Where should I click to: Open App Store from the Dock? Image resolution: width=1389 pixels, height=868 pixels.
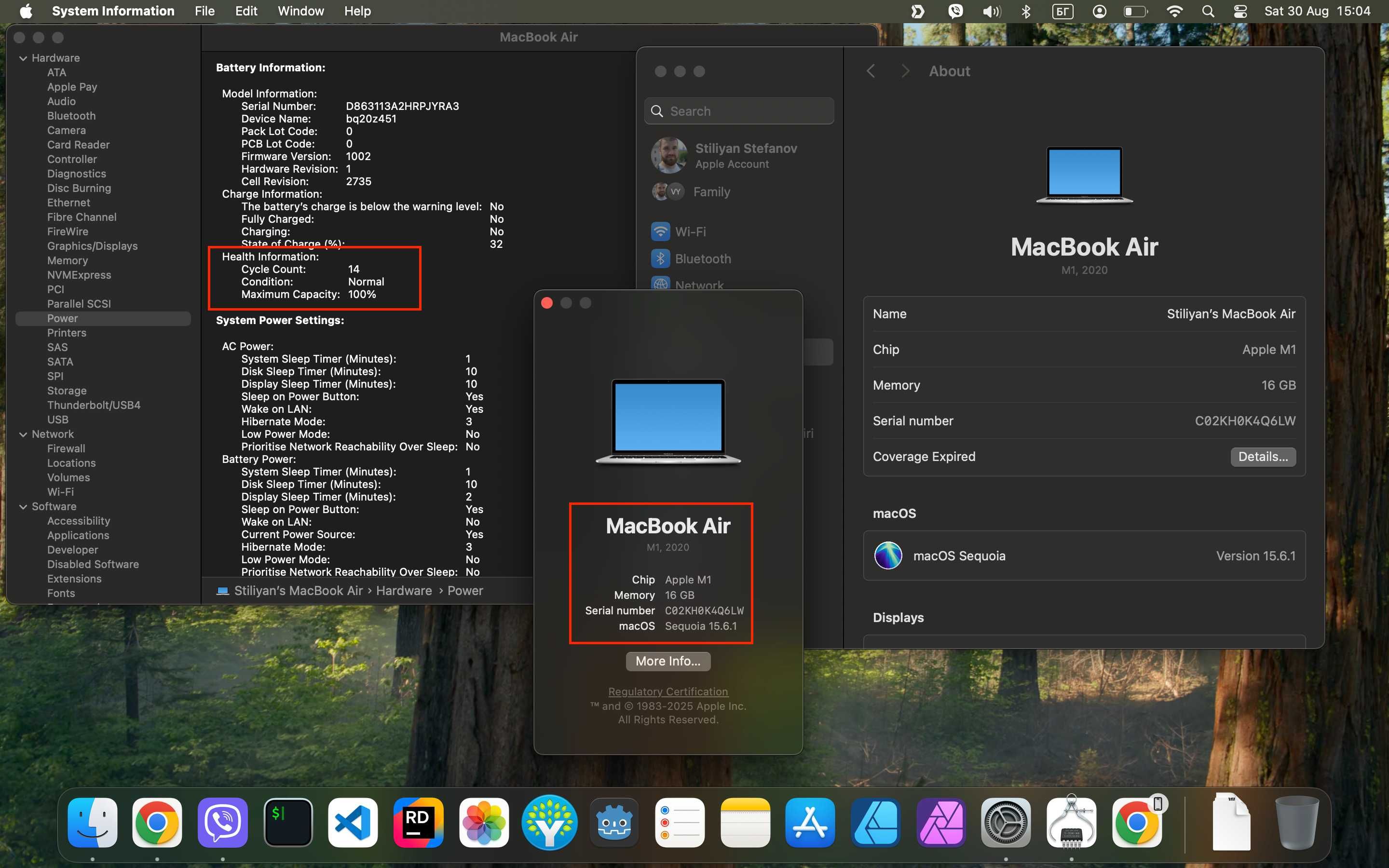(810, 822)
